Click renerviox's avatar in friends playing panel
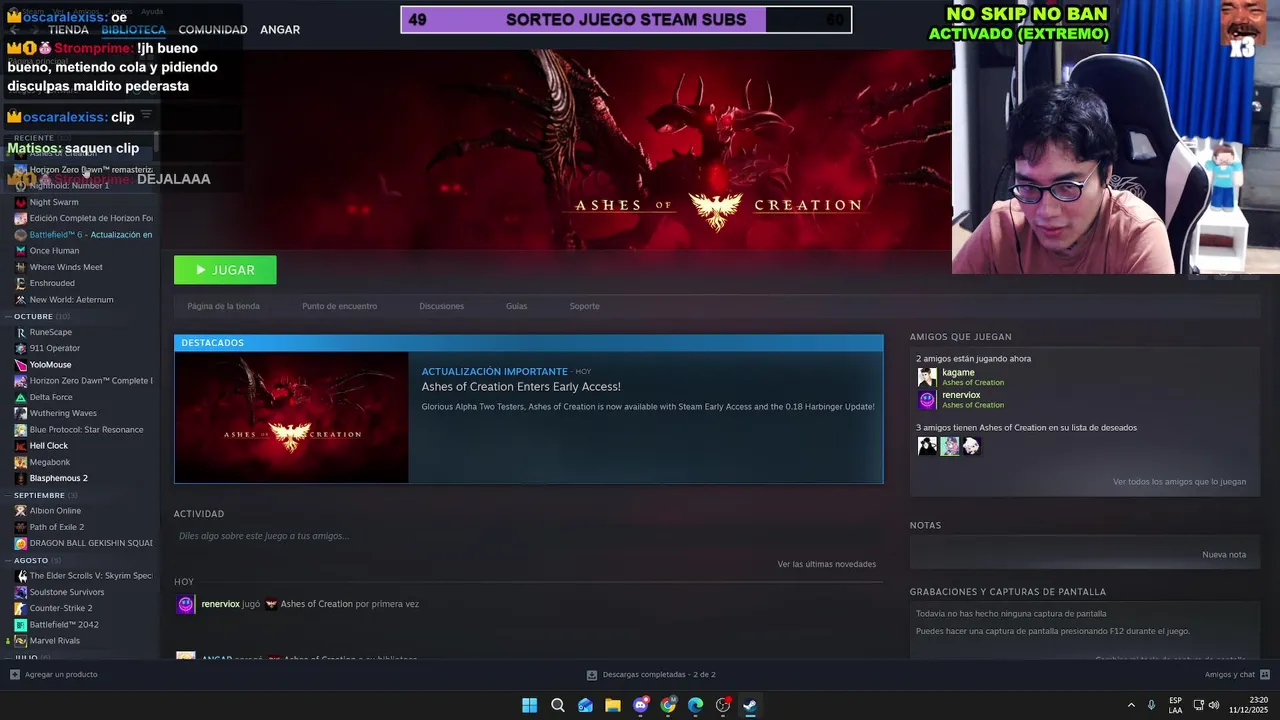1280x720 pixels. 927,400
